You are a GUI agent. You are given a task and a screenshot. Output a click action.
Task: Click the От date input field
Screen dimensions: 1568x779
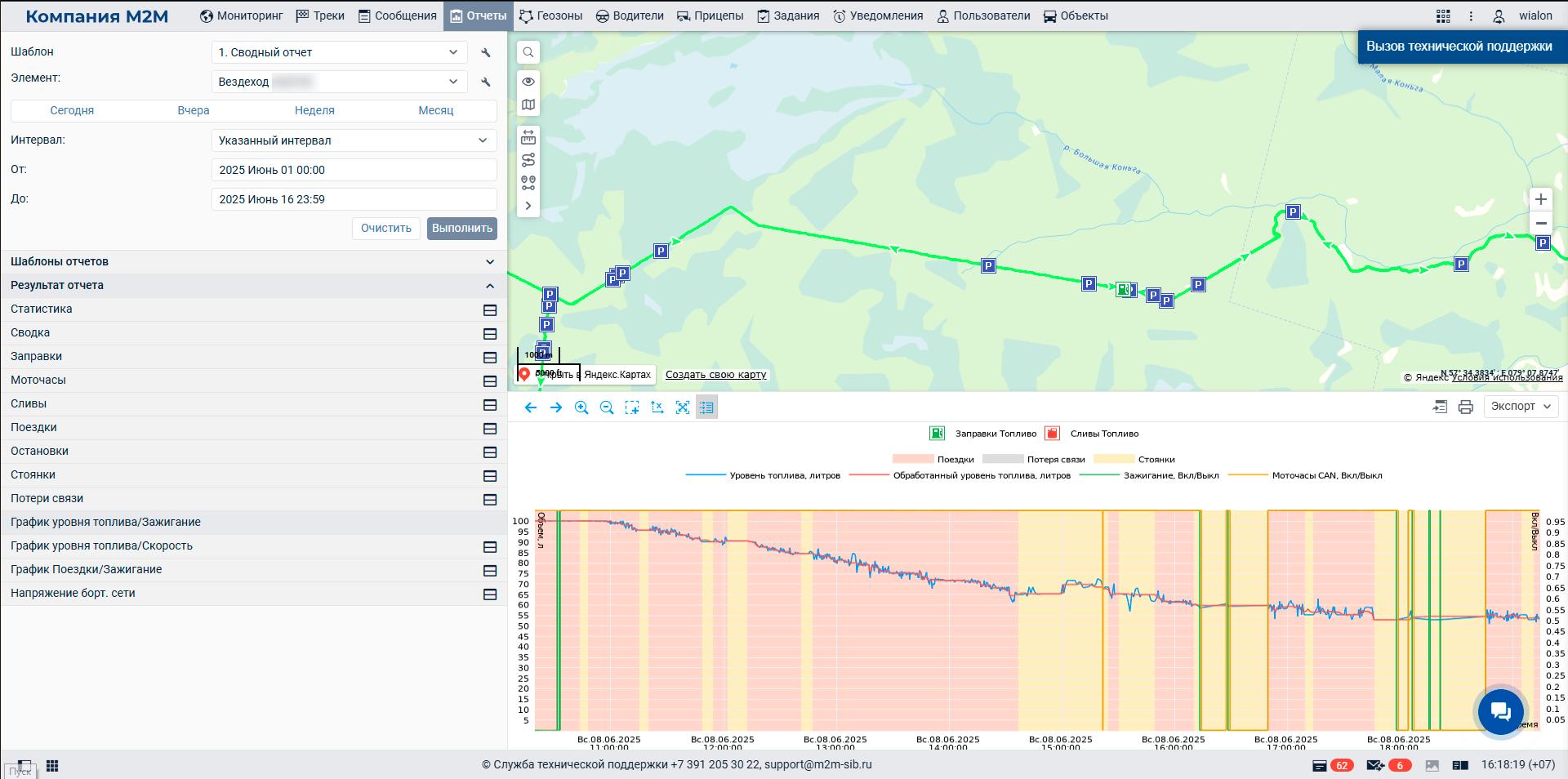[354, 170]
